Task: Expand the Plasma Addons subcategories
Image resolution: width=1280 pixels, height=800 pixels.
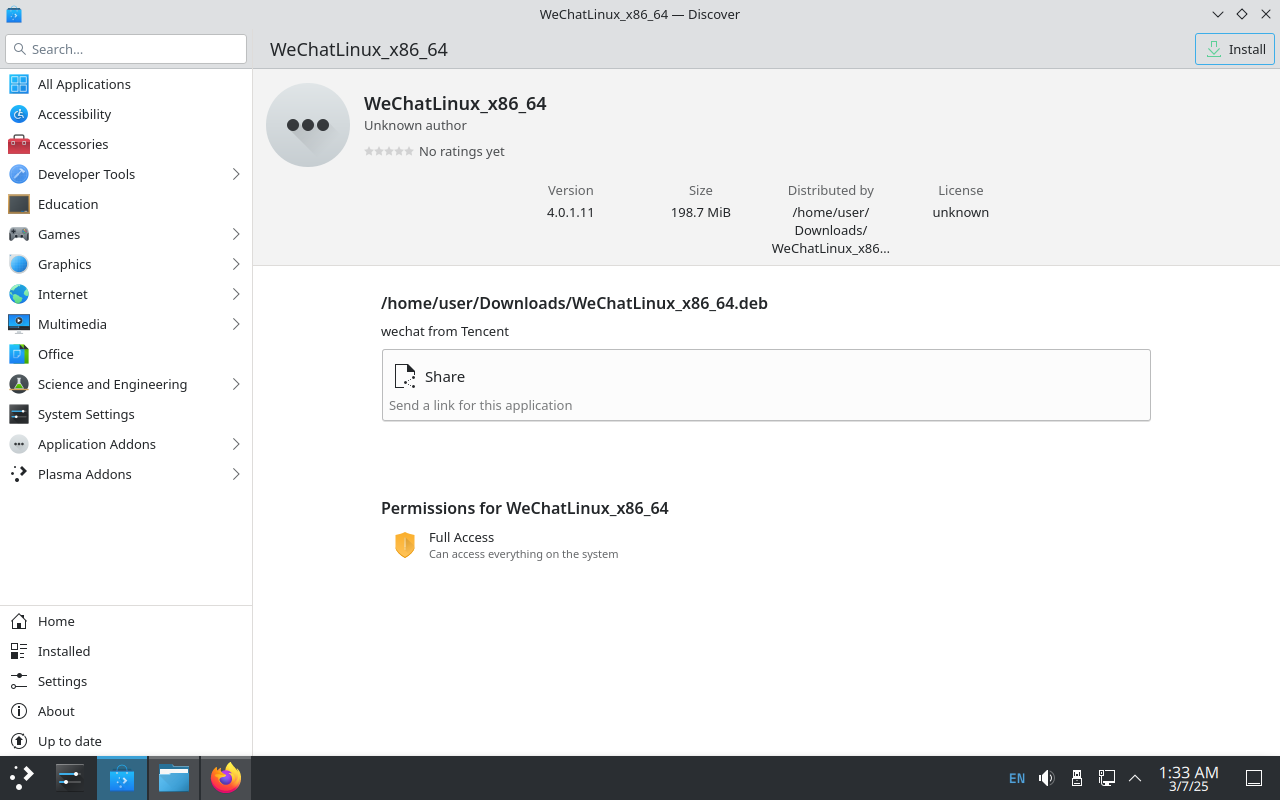Action: coord(236,474)
